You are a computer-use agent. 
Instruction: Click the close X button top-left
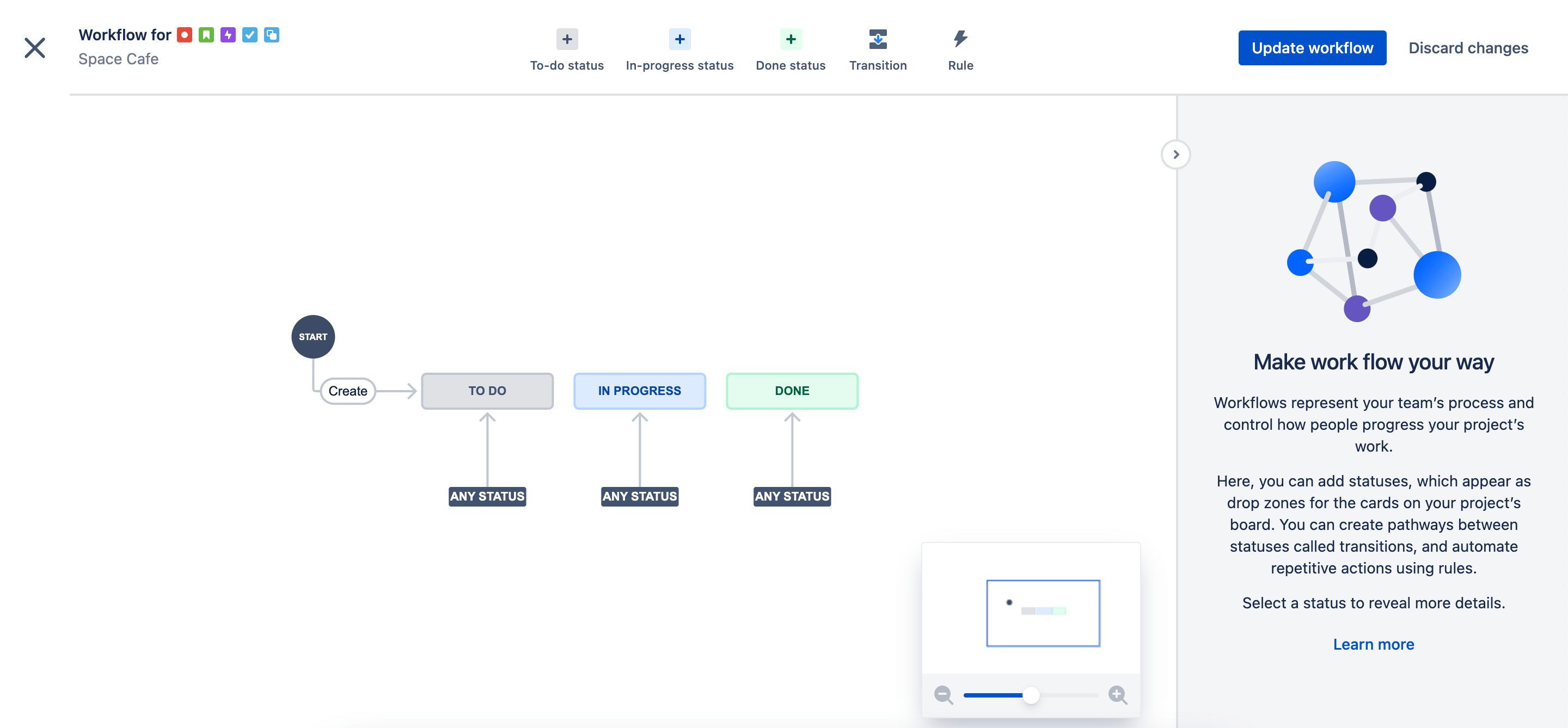pos(36,47)
